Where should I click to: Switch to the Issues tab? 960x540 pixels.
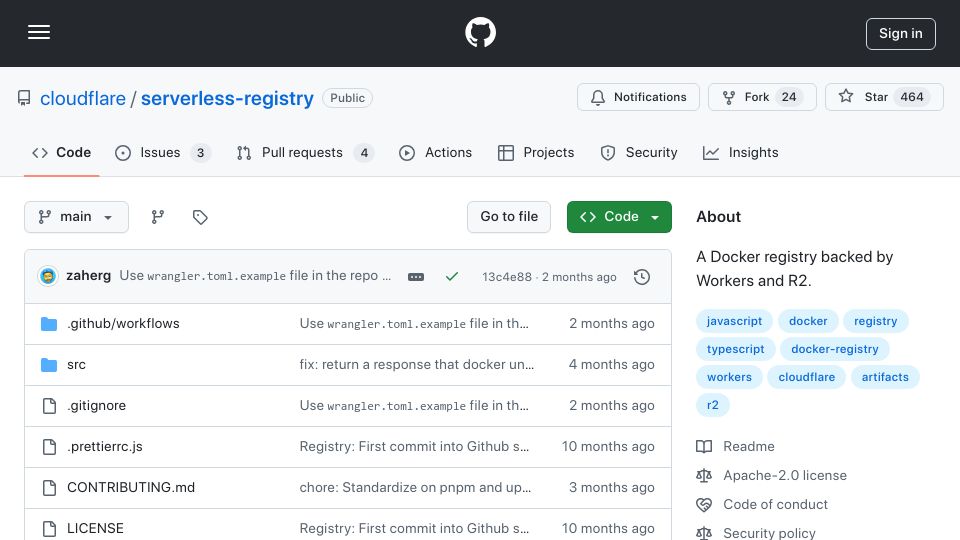coord(162,152)
